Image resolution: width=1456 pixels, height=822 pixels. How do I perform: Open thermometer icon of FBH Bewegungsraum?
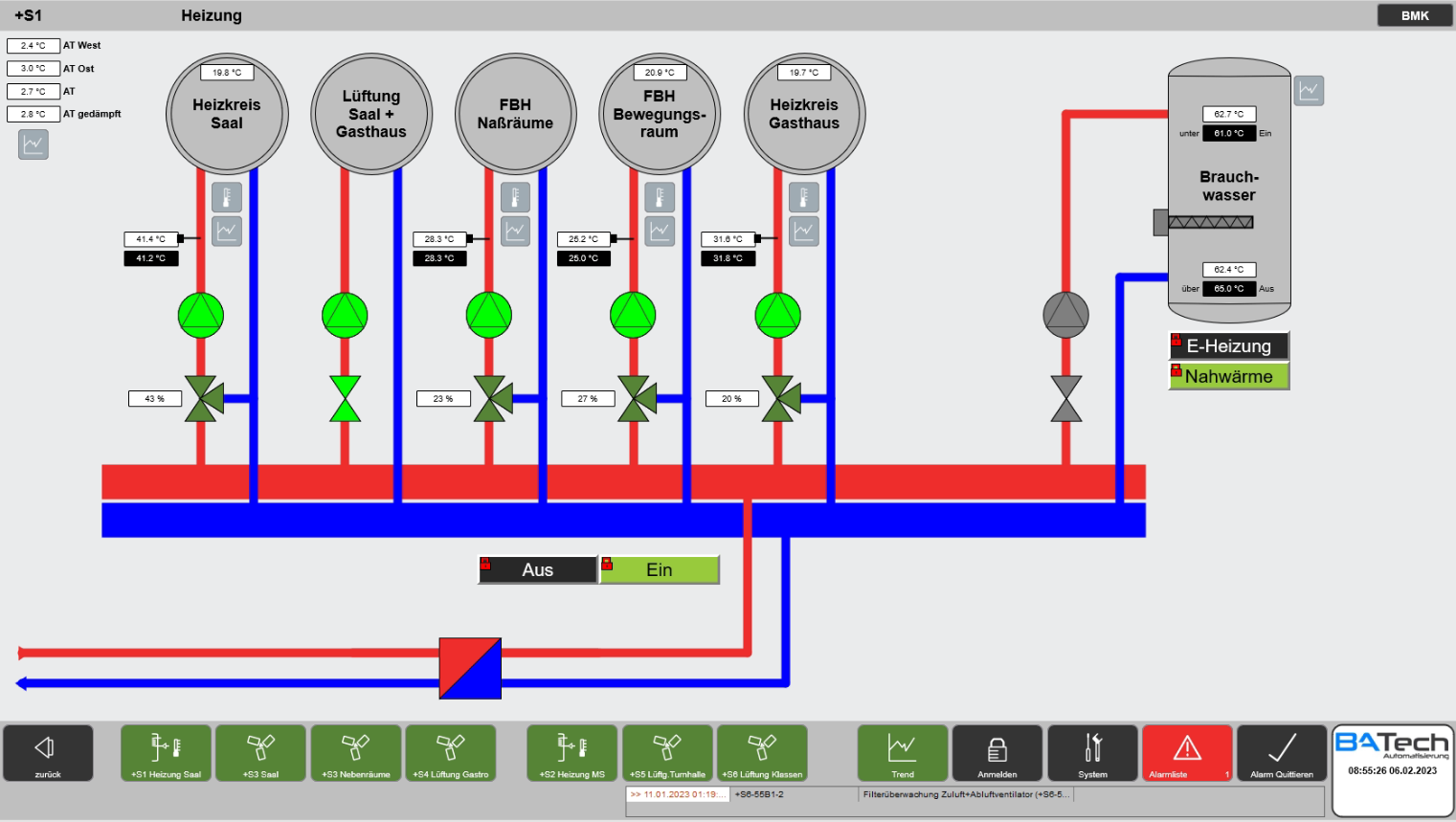(660, 197)
